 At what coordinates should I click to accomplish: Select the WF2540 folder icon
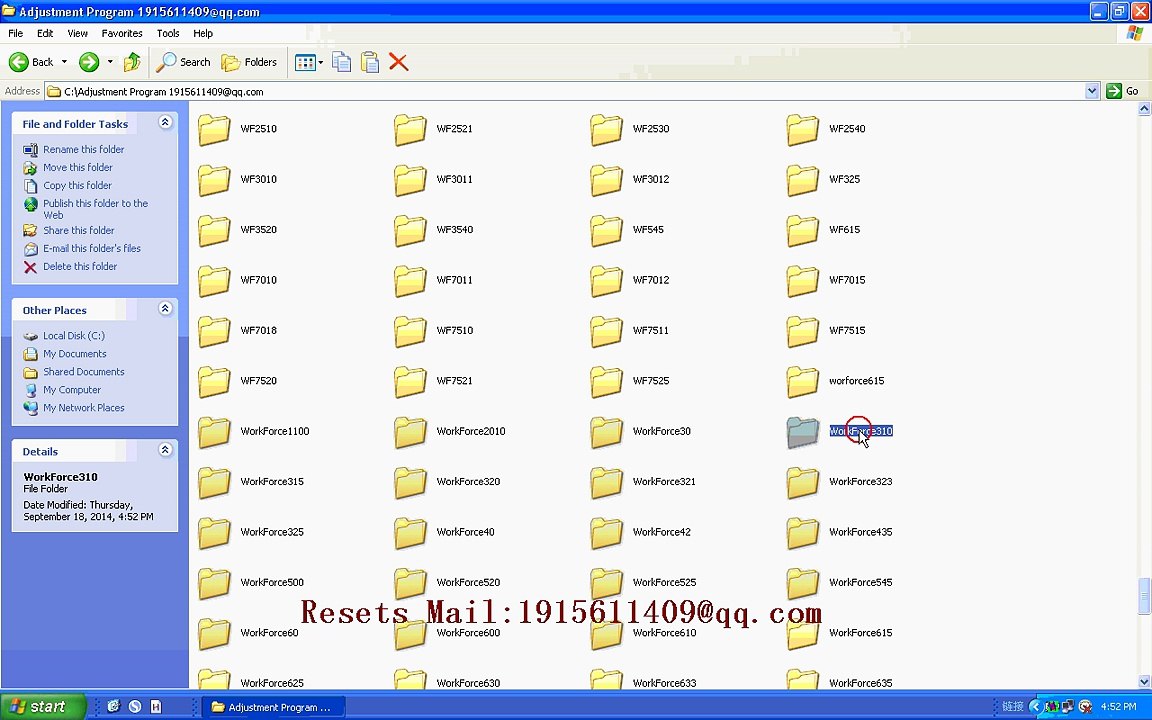point(802,130)
